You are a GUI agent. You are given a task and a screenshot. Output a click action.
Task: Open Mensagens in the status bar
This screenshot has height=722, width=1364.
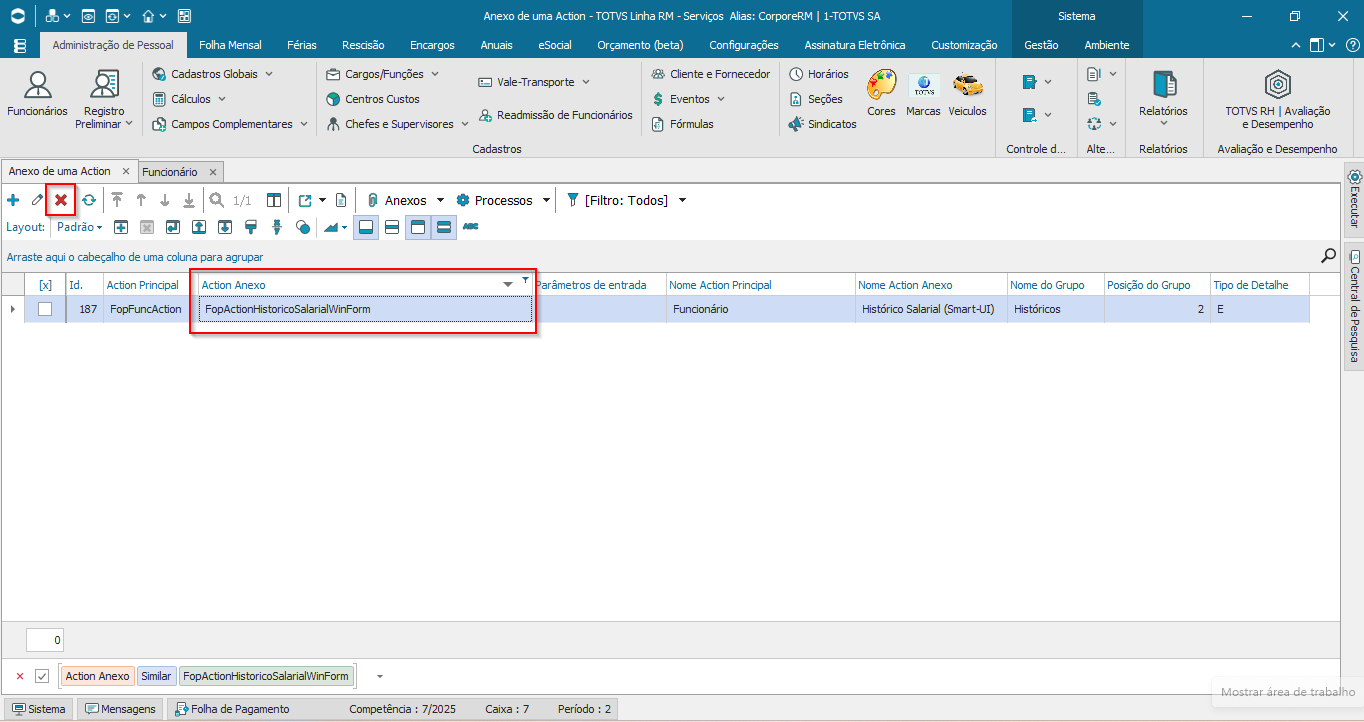(x=121, y=709)
